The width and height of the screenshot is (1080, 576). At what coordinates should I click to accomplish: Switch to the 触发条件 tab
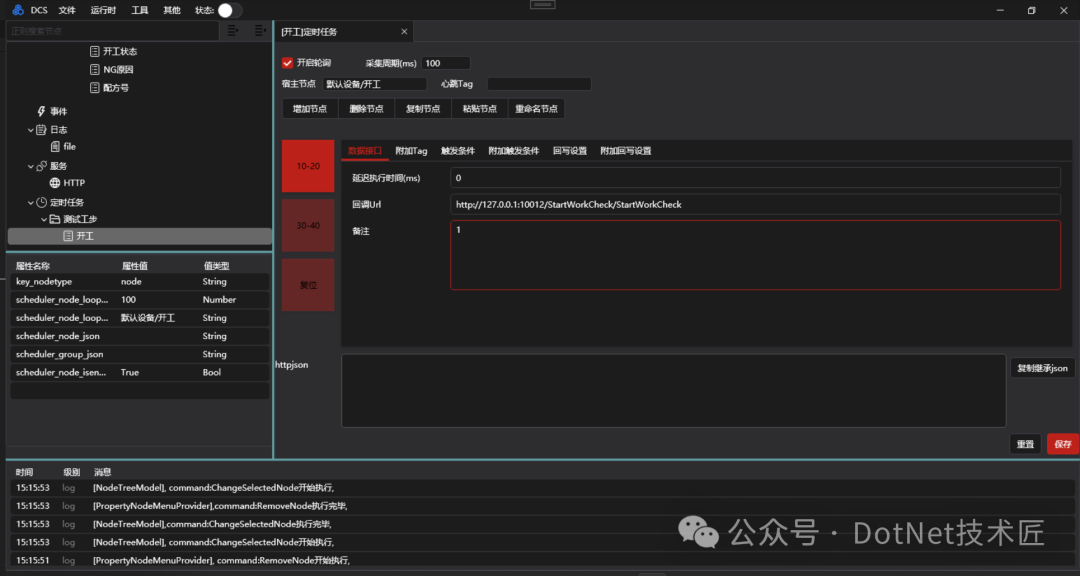[457, 151]
